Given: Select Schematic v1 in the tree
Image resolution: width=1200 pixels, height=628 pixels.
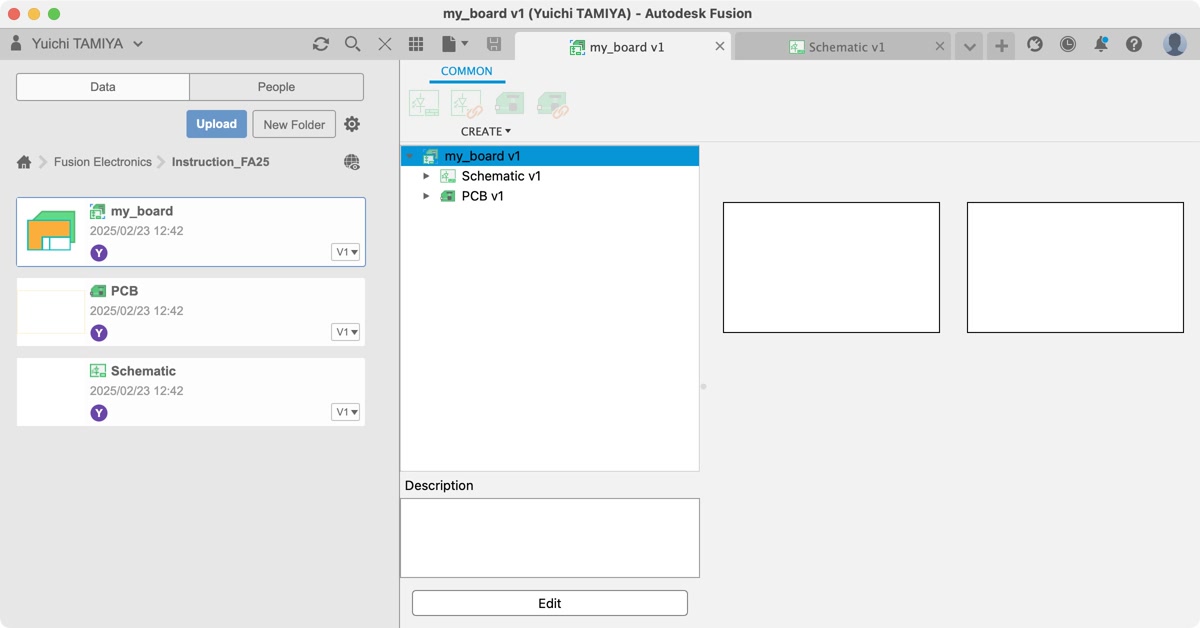Looking at the screenshot, I should [x=501, y=176].
